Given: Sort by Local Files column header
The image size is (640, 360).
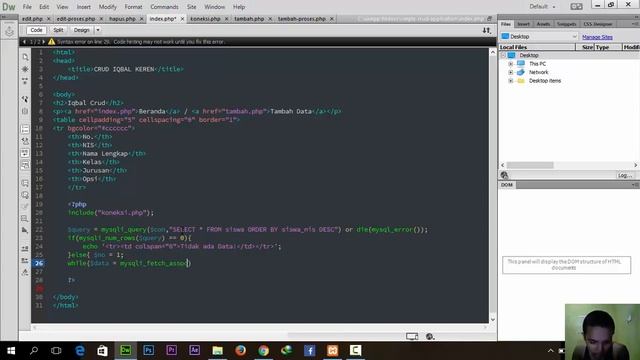Looking at the screenshot, I should pyautogui.click(x=537, y=47).
